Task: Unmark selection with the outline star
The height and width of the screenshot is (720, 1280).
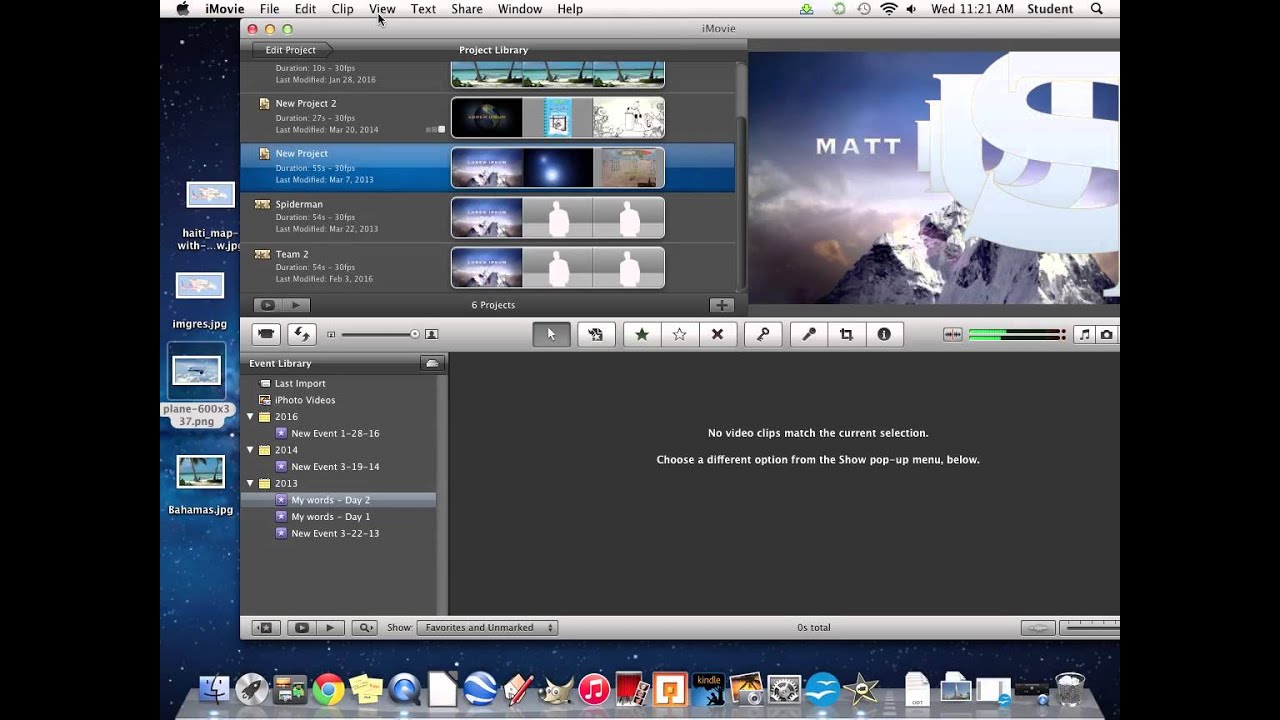Action: click(679, 335)
